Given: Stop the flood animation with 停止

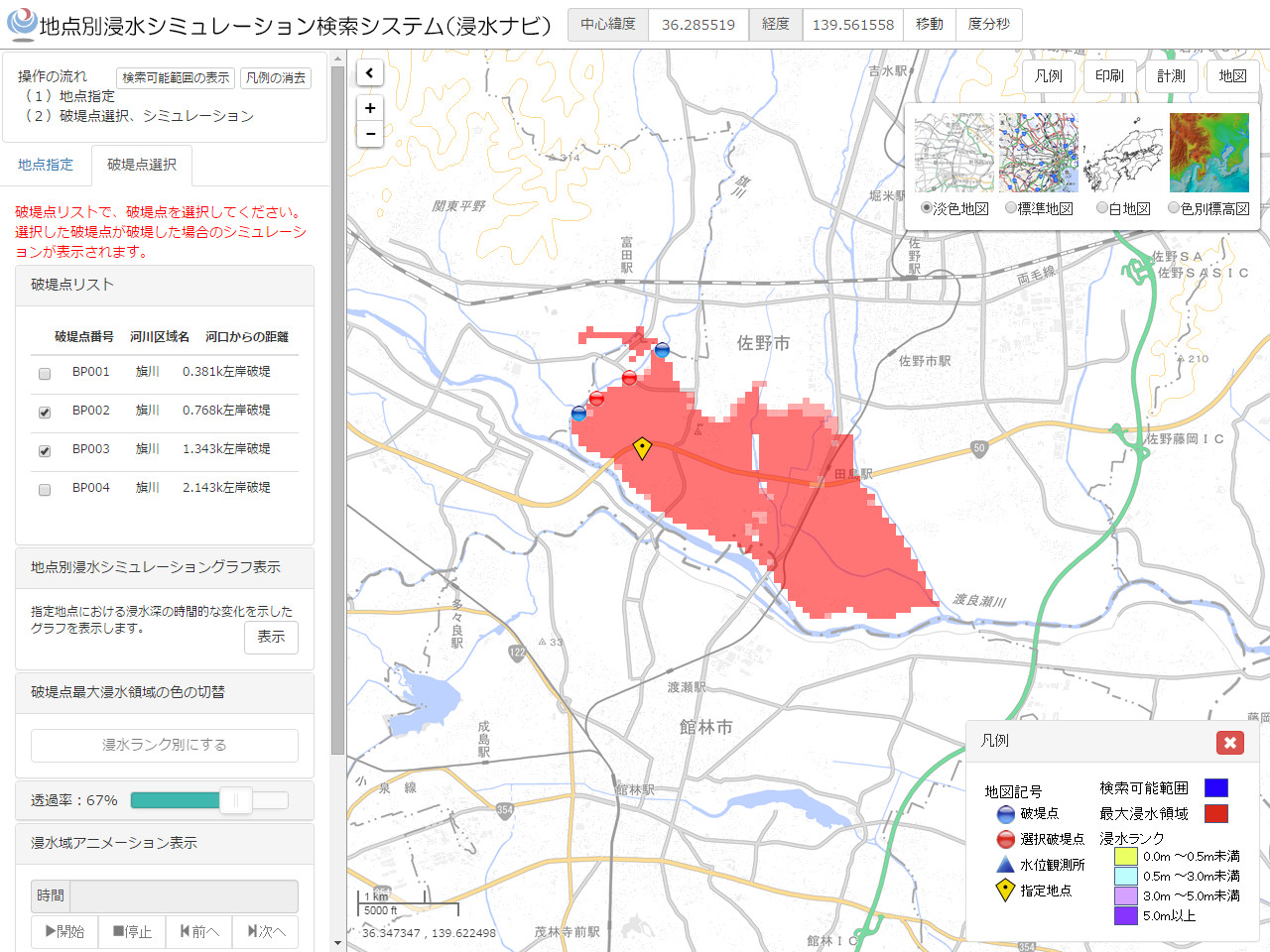Looking at the screenshot, I should click(x=132, y=932).
